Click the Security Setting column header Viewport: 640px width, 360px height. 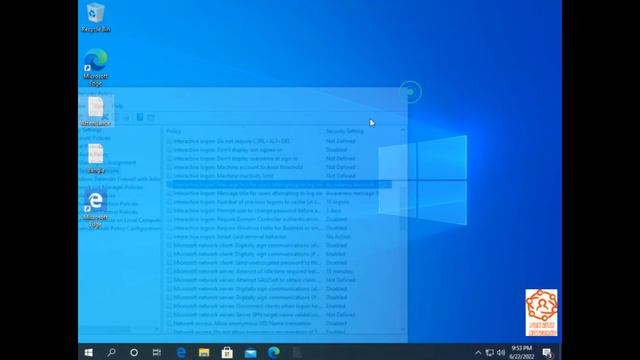pos(344,131)
